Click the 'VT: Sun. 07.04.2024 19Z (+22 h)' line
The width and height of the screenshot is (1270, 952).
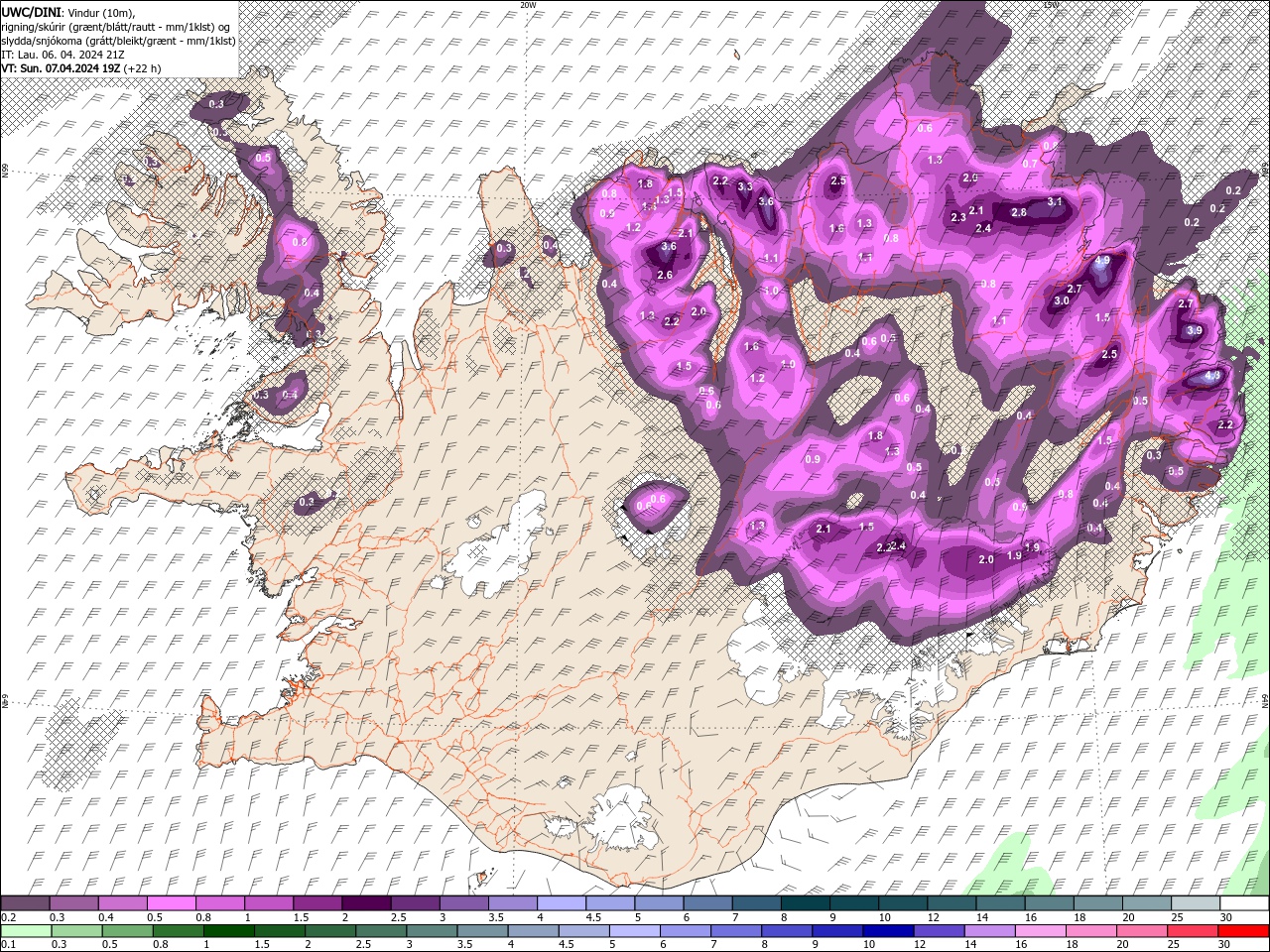81,68
